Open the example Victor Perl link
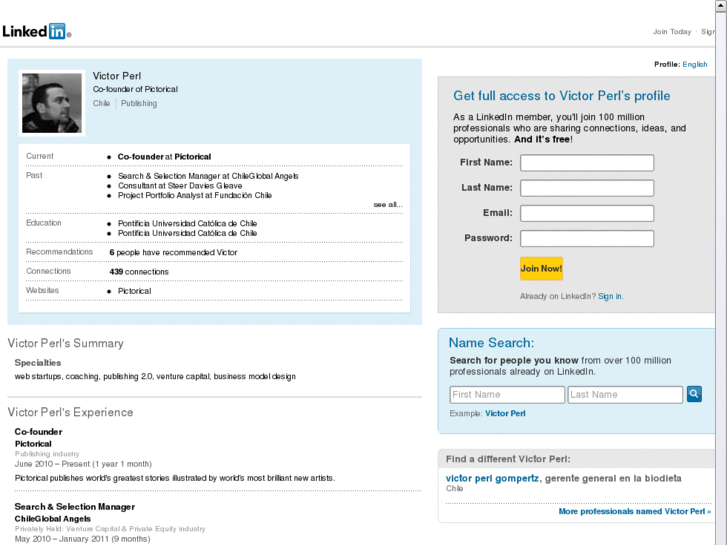 click(505, 413)
